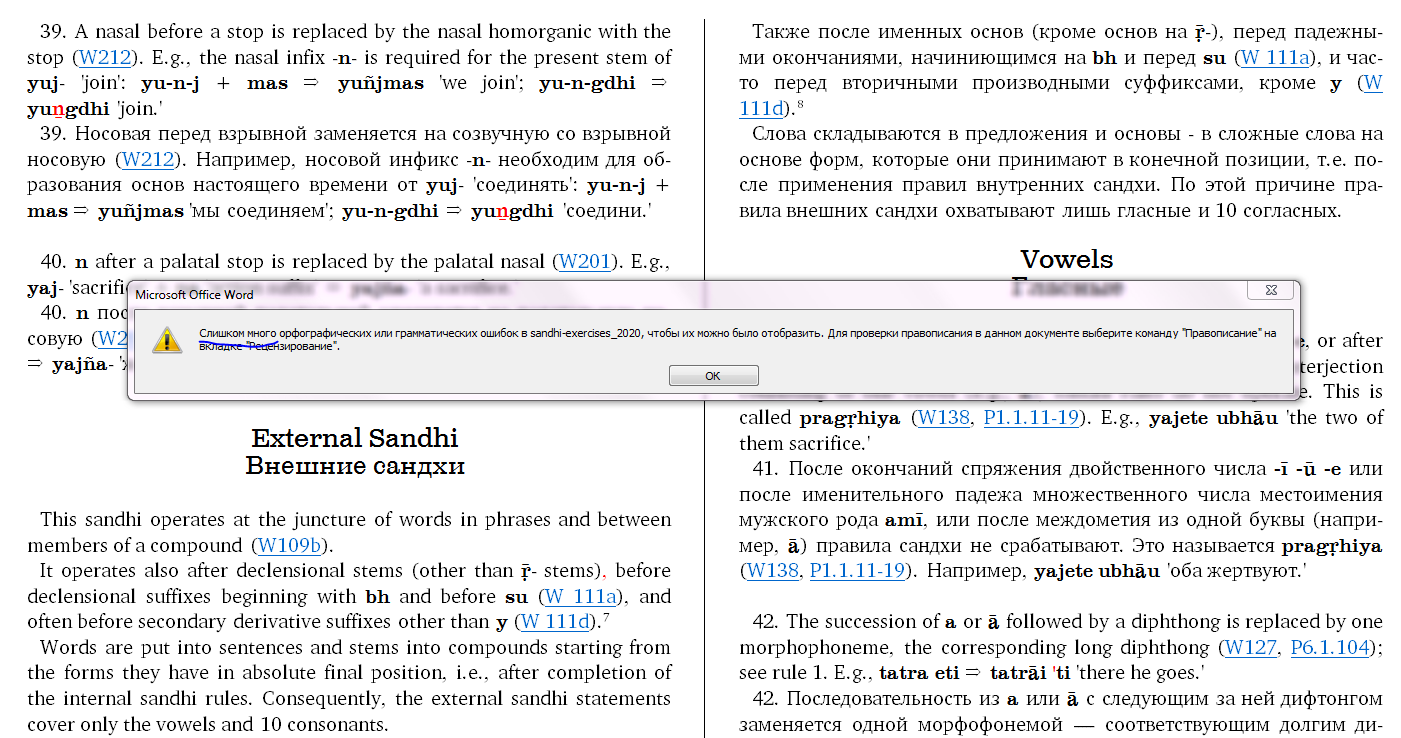Open W 111a link in English paragraph
The height and width of the screenshot is (738, 1401).
[x=581, y=597]
